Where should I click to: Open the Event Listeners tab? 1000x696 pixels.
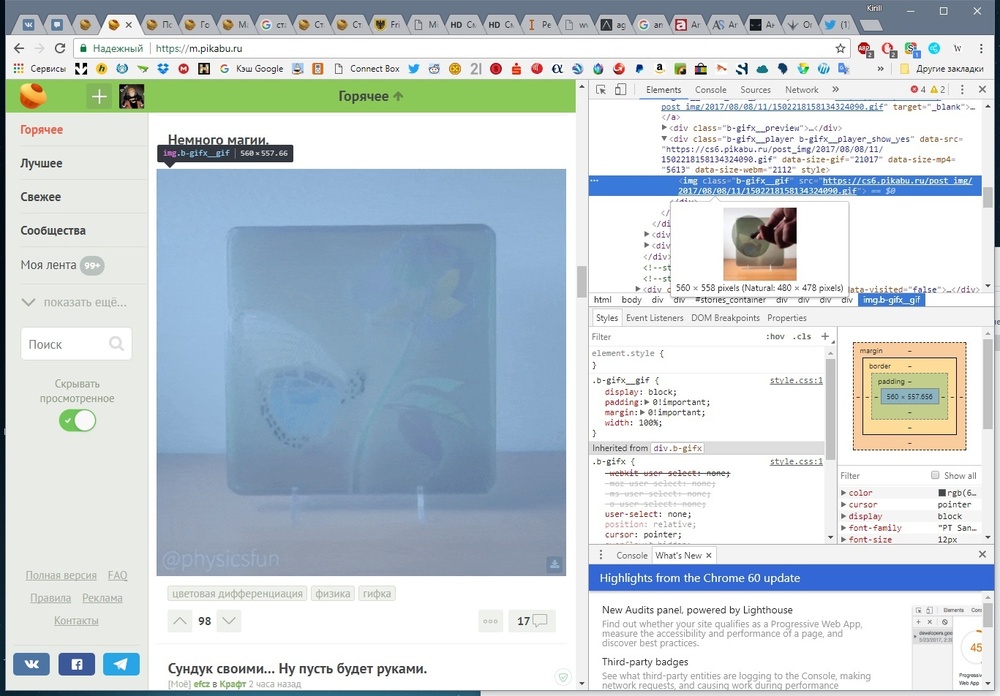[654, 318]
